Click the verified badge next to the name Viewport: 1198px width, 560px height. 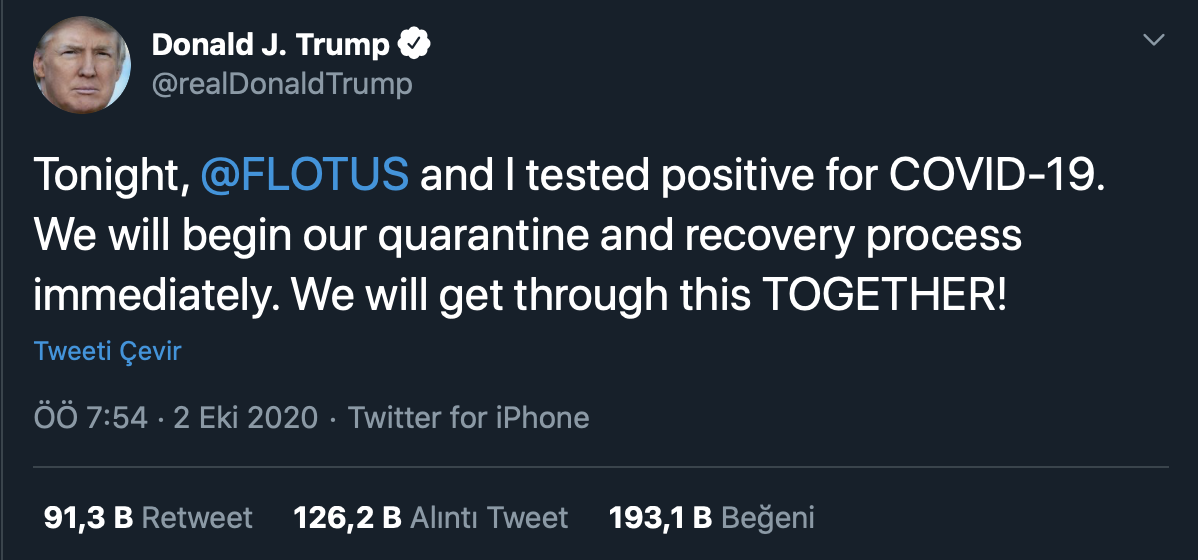click(x=415, y=44)
